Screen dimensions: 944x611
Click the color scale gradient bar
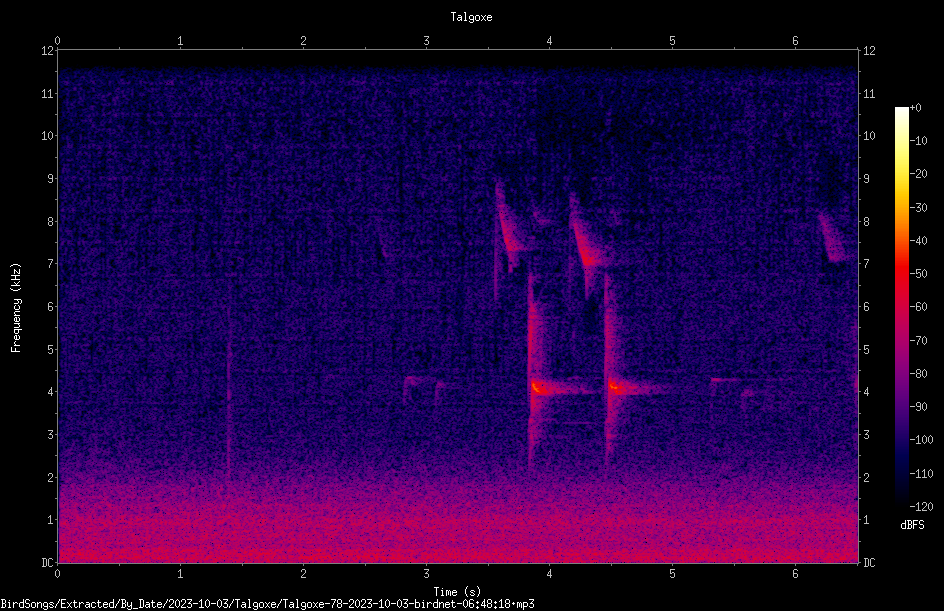pos(901,307)
